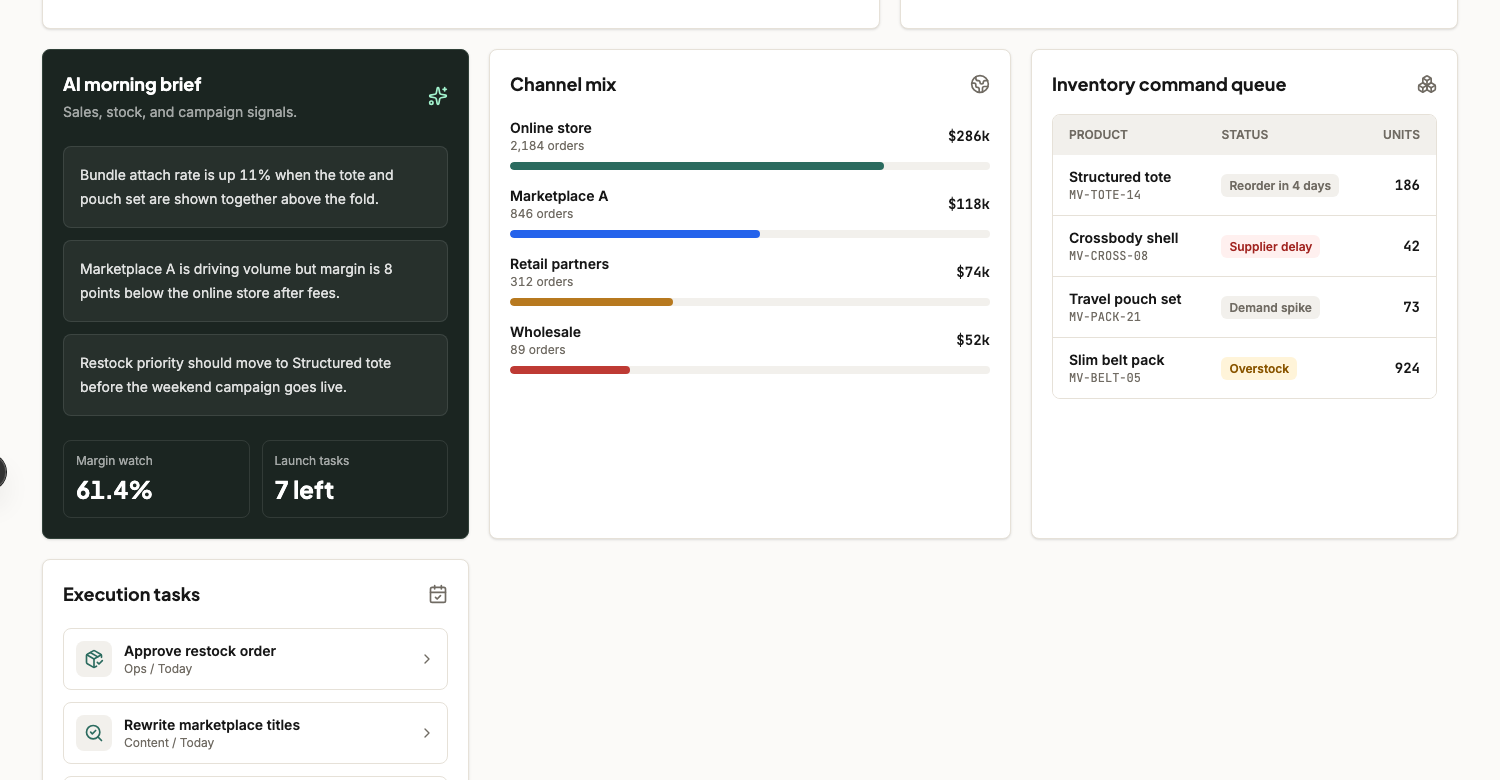Click the 89 orders count
The height and width of the screenshot is (780, 1500).
point(538,350)
